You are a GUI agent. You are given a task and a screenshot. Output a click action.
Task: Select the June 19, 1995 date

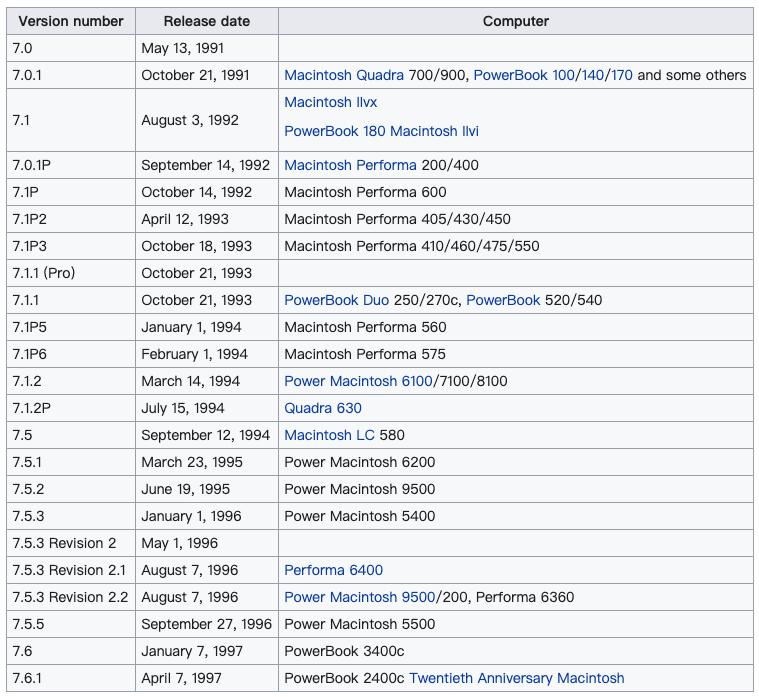coord(207,489)
